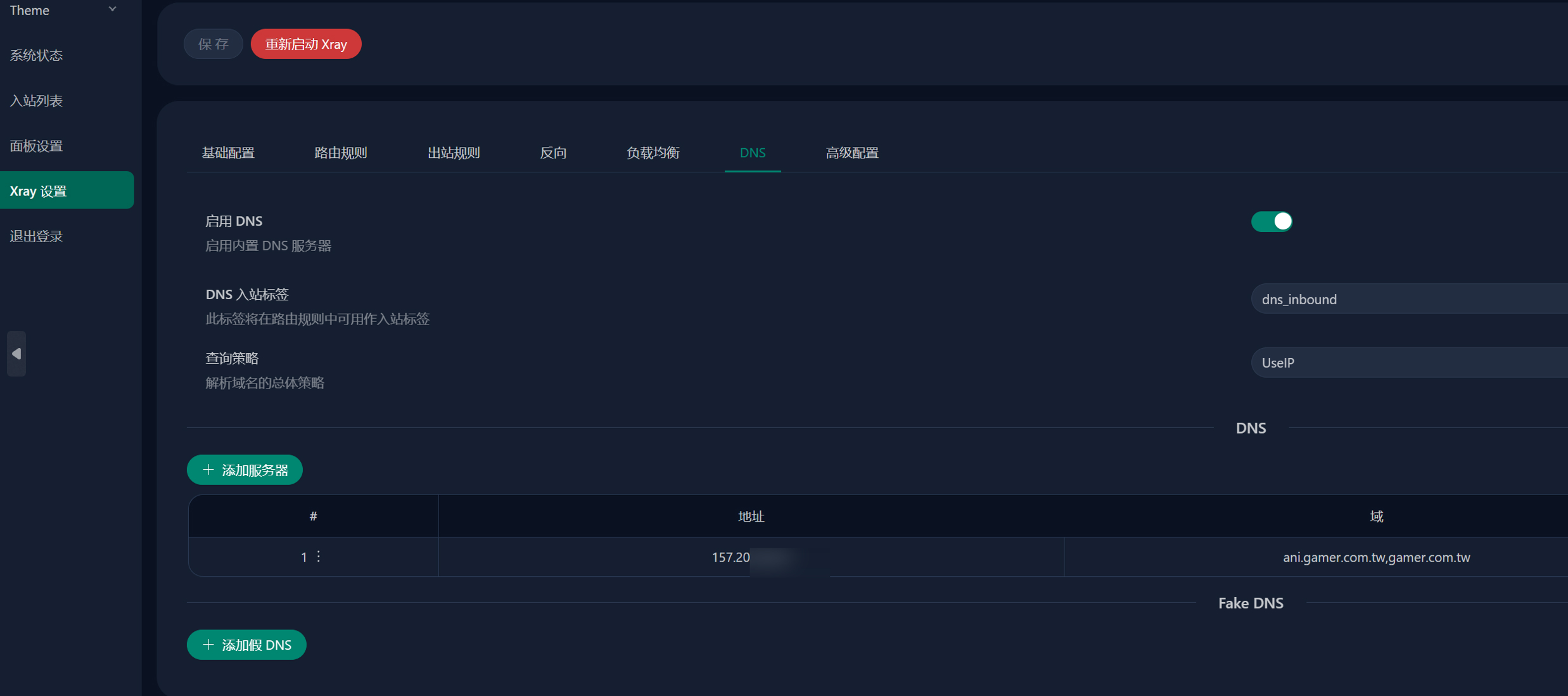Open 面板设置 from sidebar
This screenshot has height=696, width=1568.
tap(37, 146)
